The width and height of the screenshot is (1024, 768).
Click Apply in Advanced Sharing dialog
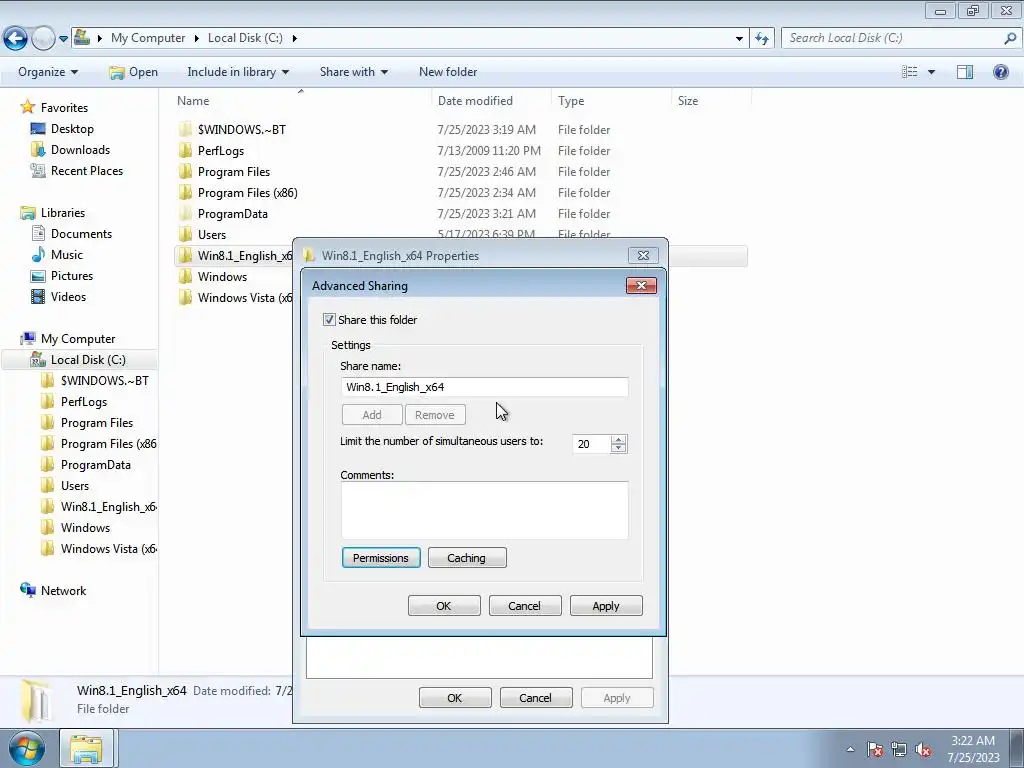pyautogui.click(x=606, y=606)
